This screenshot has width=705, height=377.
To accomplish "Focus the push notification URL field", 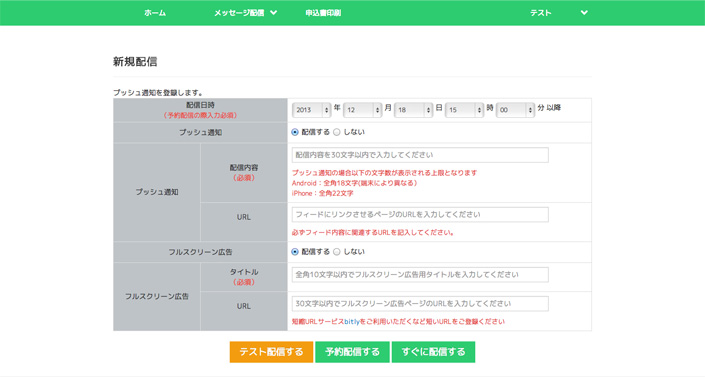I will [420, 215].
